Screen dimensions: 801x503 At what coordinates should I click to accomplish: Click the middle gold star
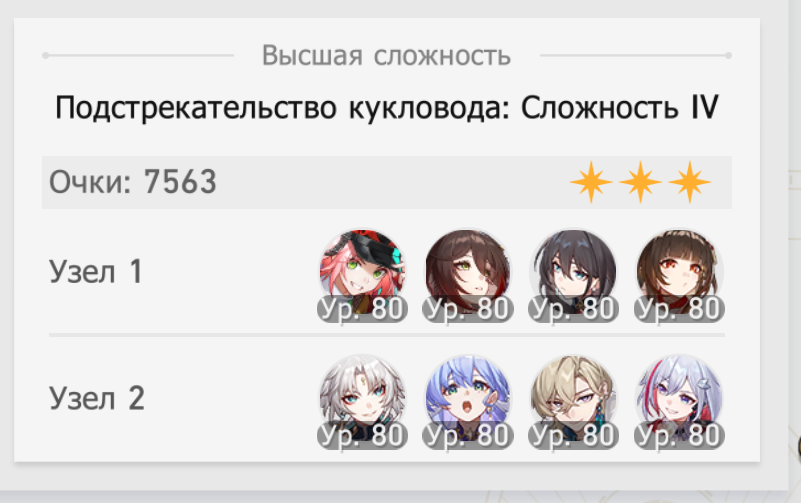[640, 182]
